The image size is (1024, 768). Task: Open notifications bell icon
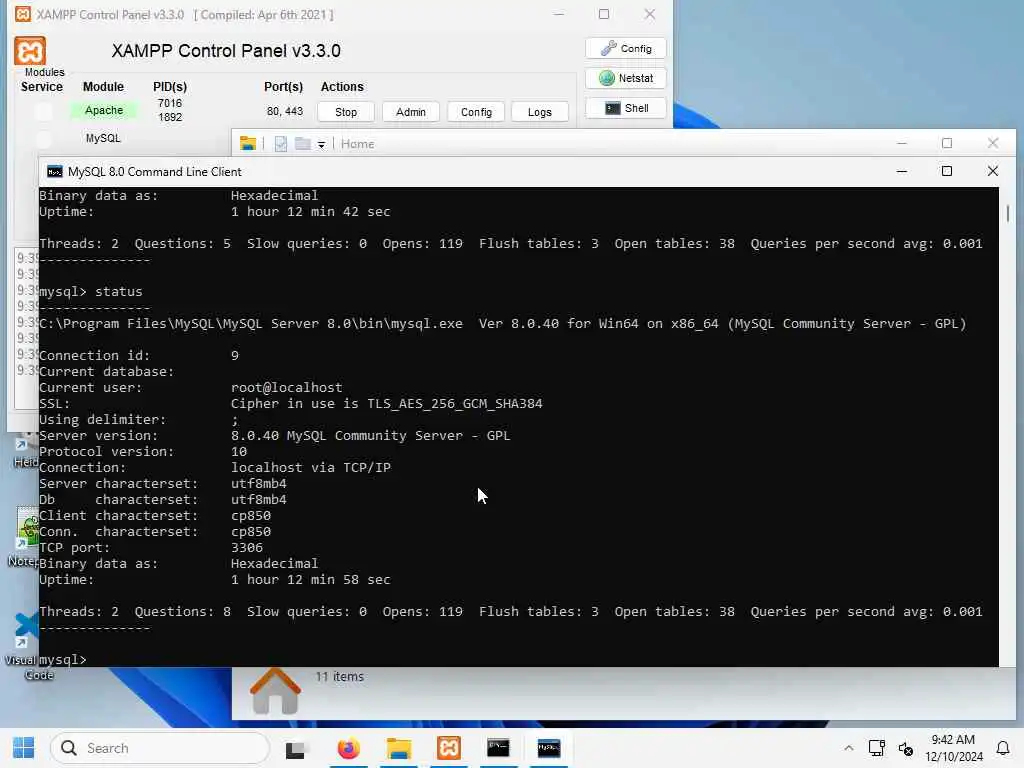pos(1003,748)
